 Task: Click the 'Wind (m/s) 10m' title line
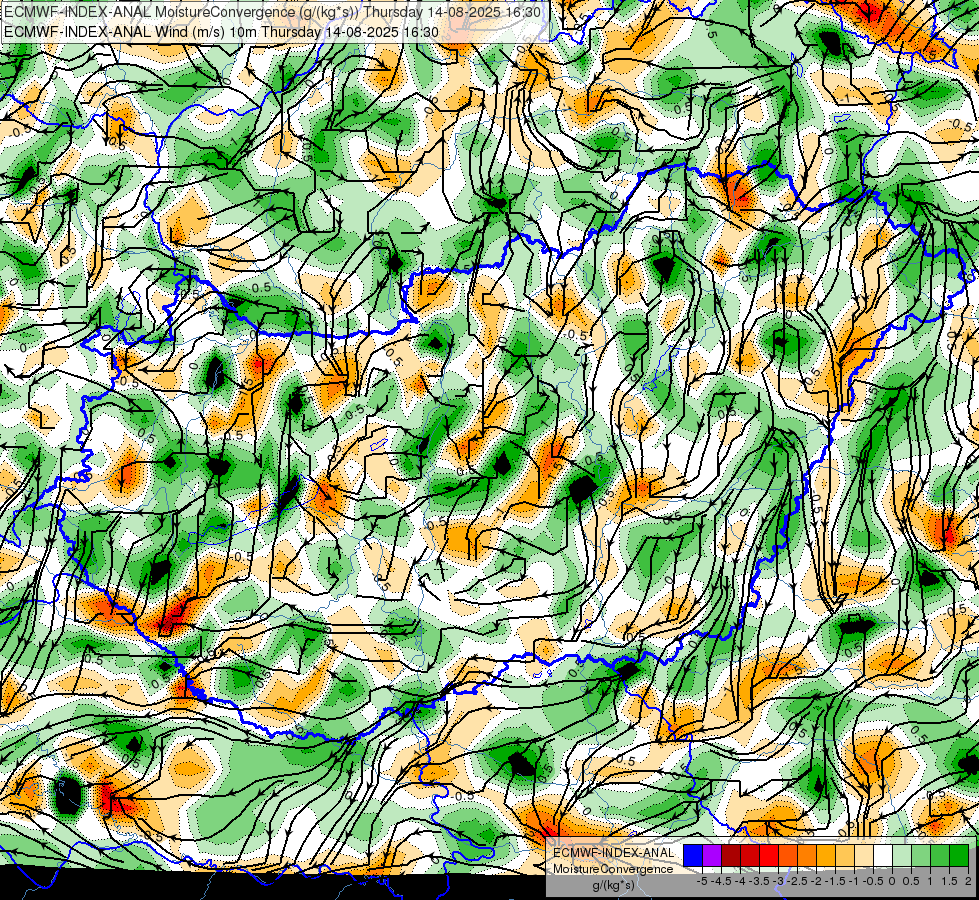tap(220, 32)
